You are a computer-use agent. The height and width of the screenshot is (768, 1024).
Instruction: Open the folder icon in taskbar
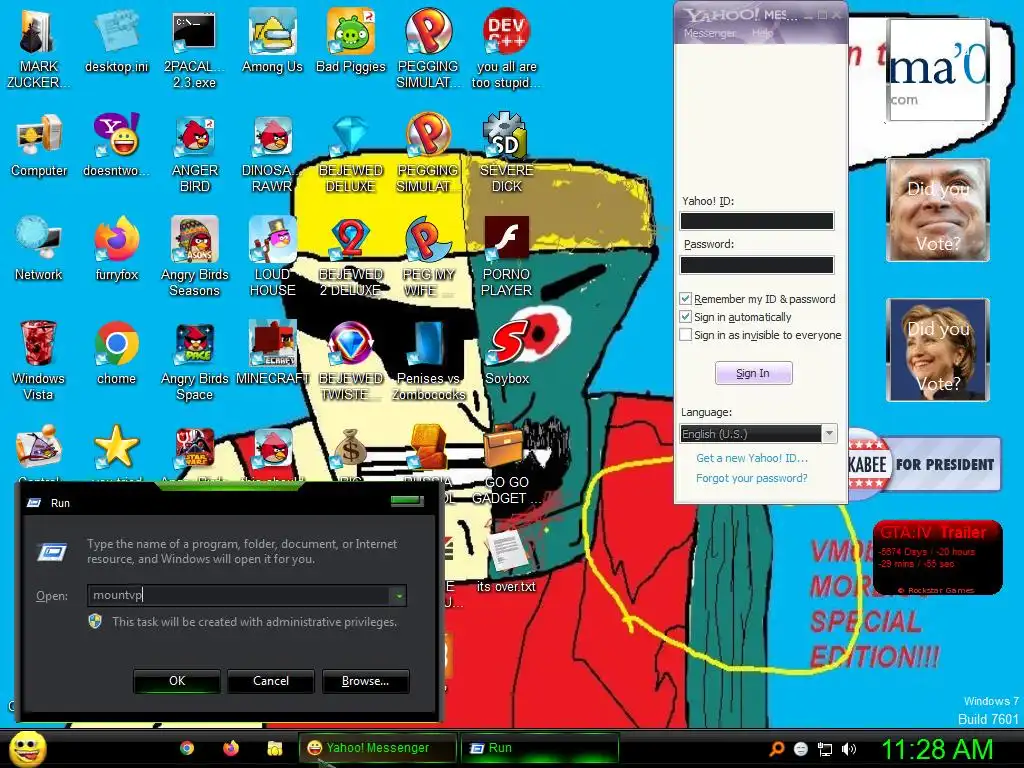click(275, 748)
